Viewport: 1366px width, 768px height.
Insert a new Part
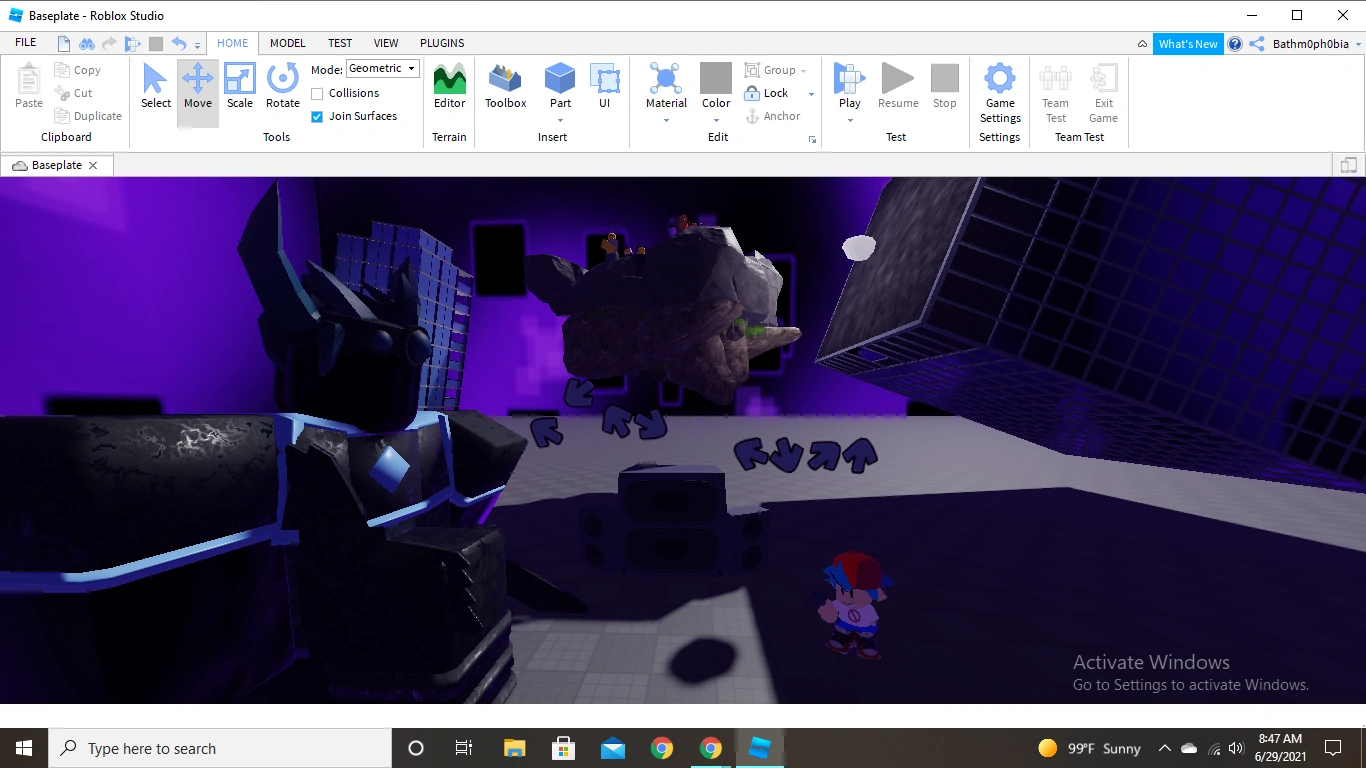coord(560,86)
